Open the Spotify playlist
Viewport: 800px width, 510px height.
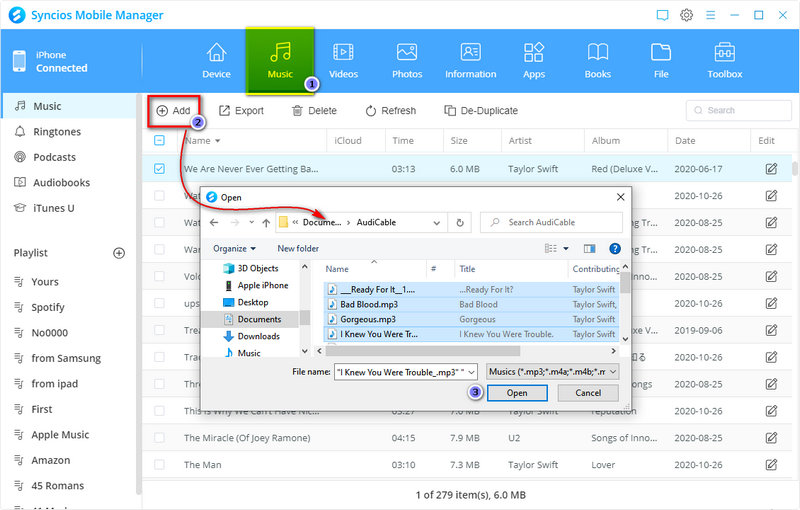(47, 307)
